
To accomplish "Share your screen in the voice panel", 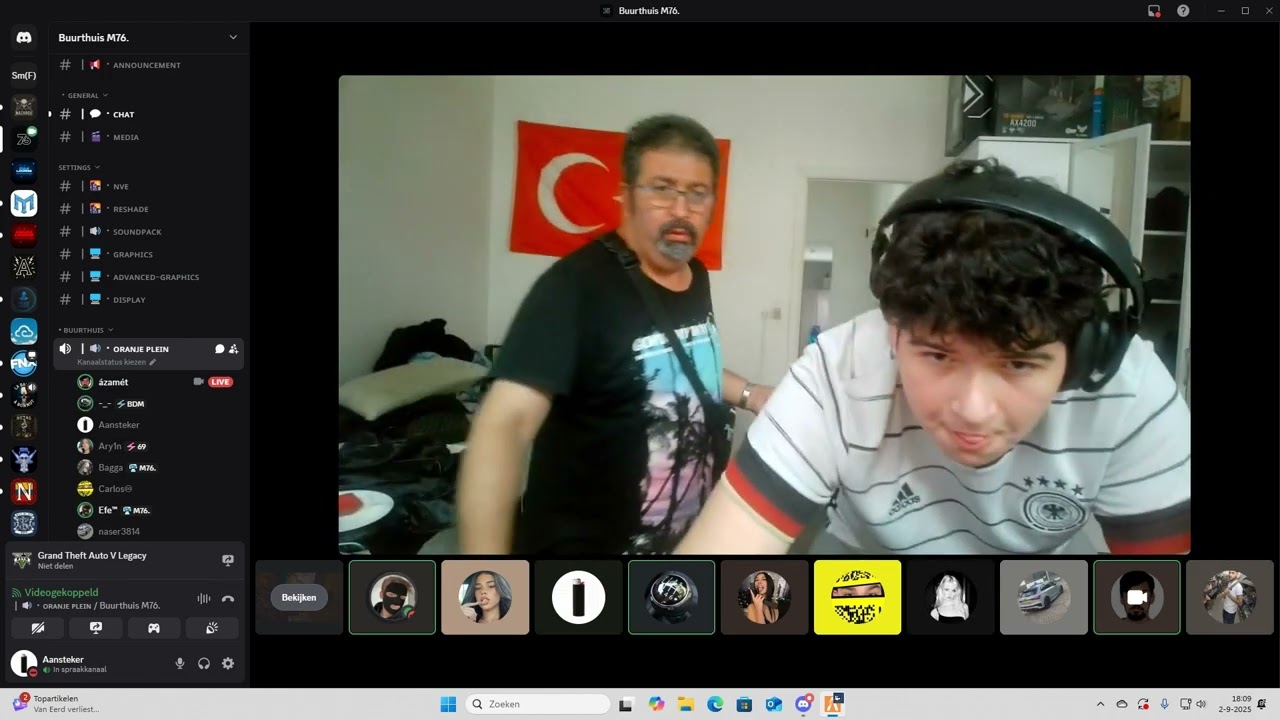I will [x=96, y=628].
